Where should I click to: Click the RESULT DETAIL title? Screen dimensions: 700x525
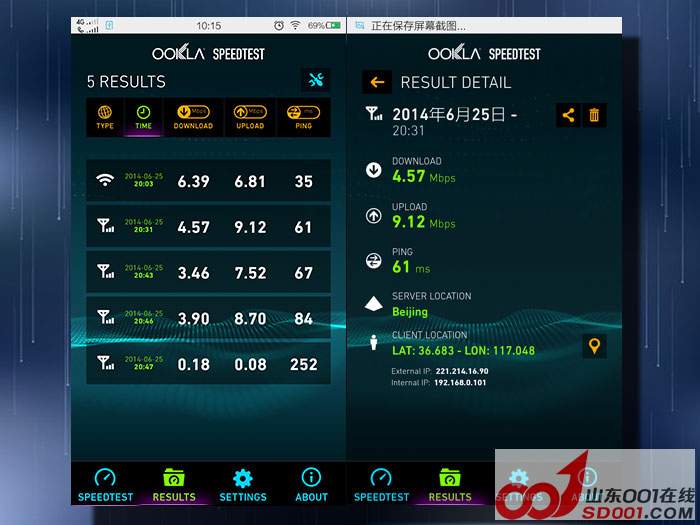(456, 82)
